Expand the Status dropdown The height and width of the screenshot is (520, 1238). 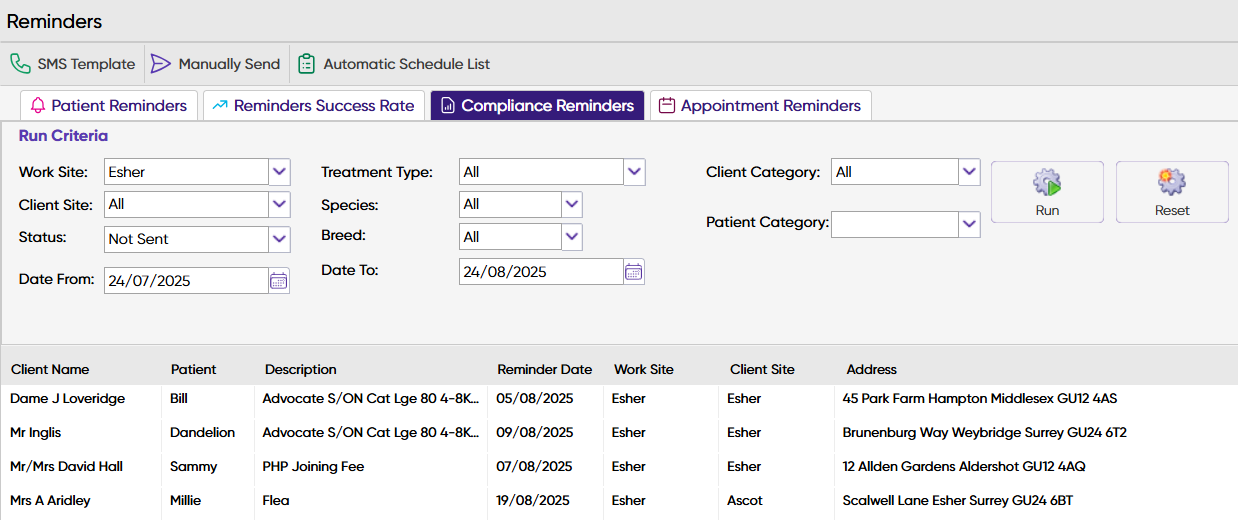click(x=280, y=239)
